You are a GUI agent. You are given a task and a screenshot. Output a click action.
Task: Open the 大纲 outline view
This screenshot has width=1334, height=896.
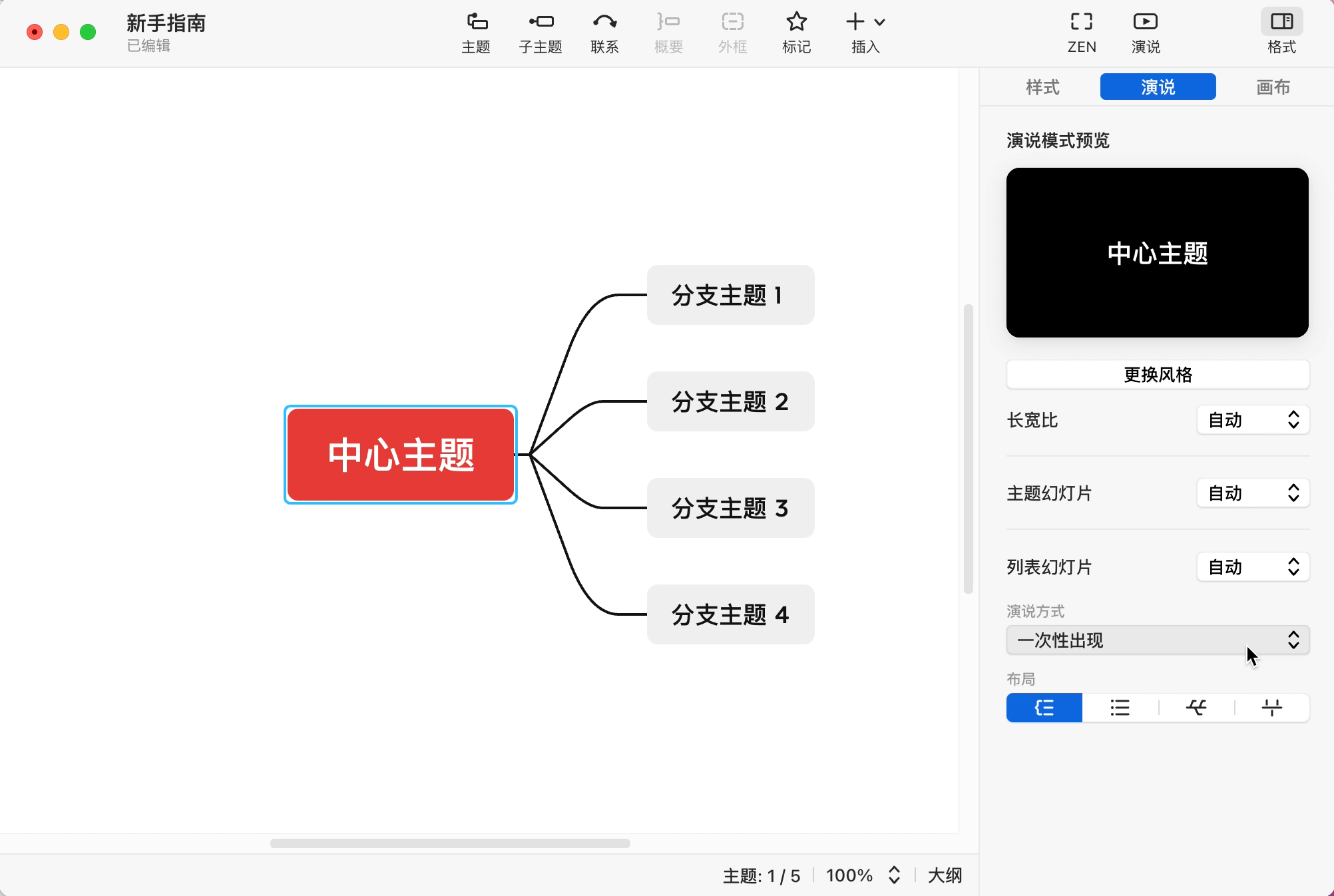pos(945,876)
